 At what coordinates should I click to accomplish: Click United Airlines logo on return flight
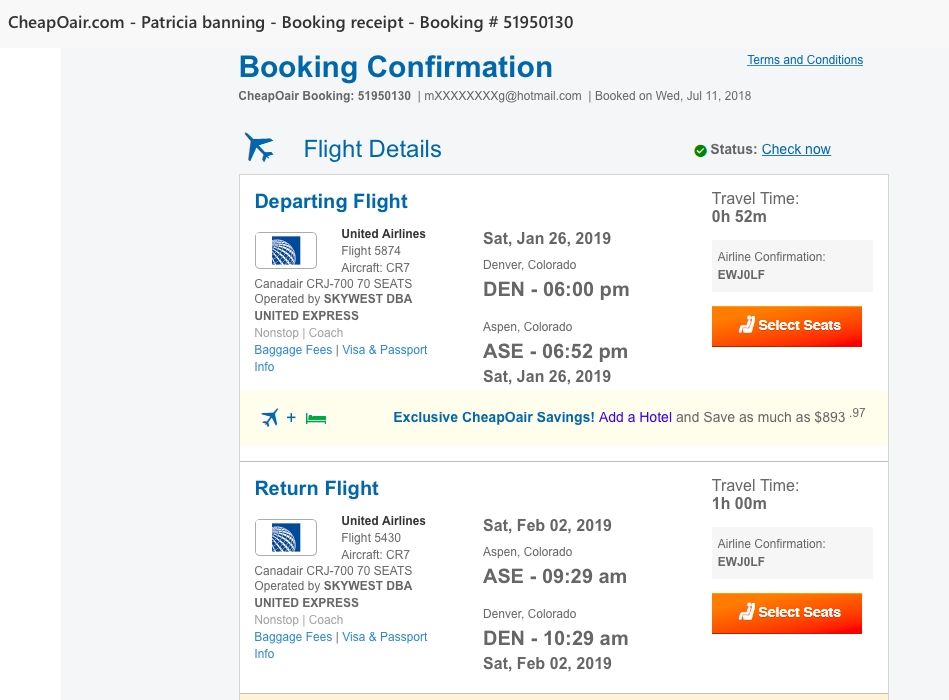pyautogui.click(x=286, y=537)
